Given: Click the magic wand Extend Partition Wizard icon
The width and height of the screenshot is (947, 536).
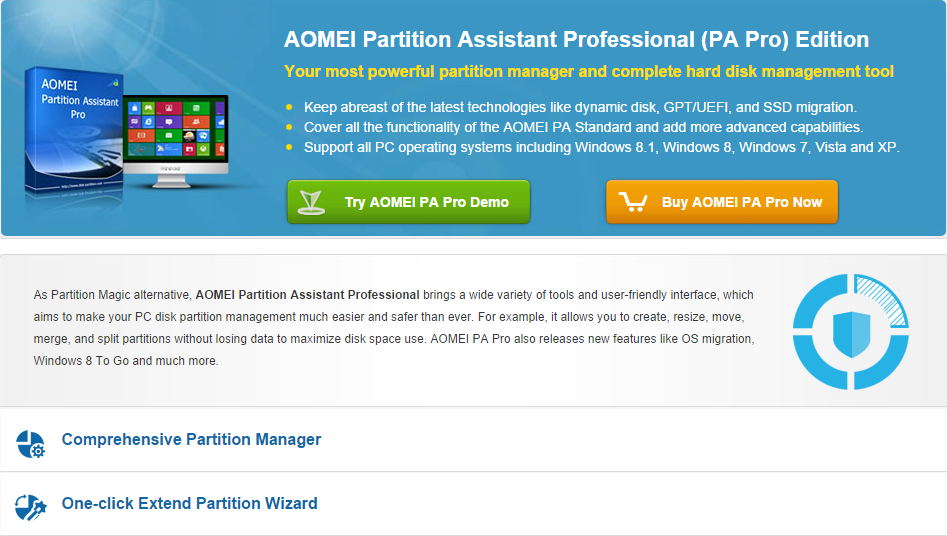Looking at the screenshot, I should [30, 508].
